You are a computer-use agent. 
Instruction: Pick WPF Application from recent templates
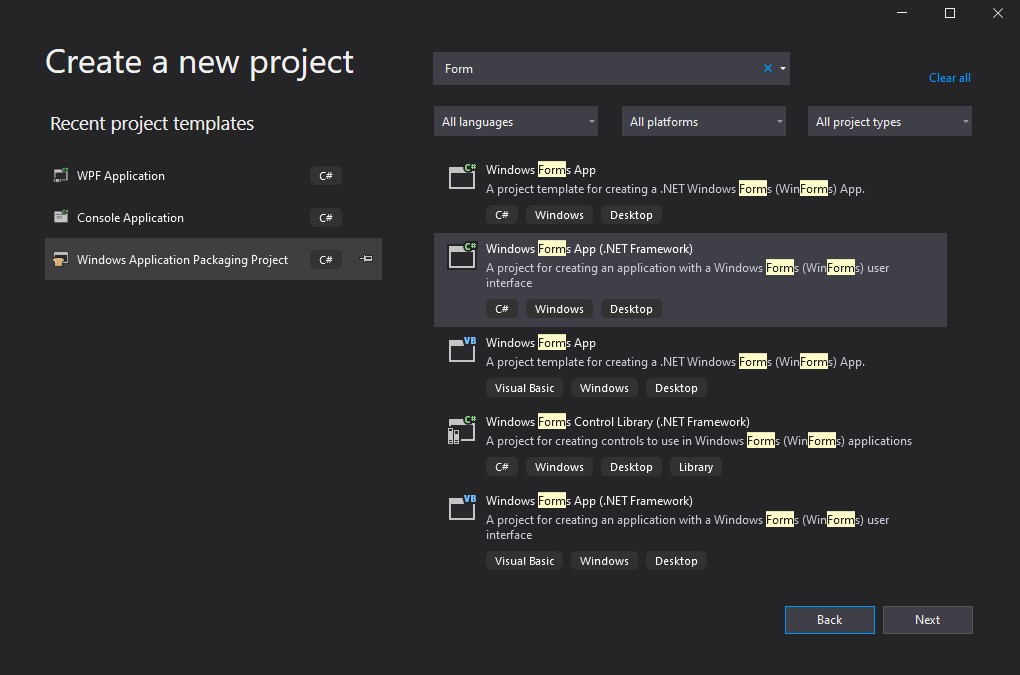tap(121, 176)
